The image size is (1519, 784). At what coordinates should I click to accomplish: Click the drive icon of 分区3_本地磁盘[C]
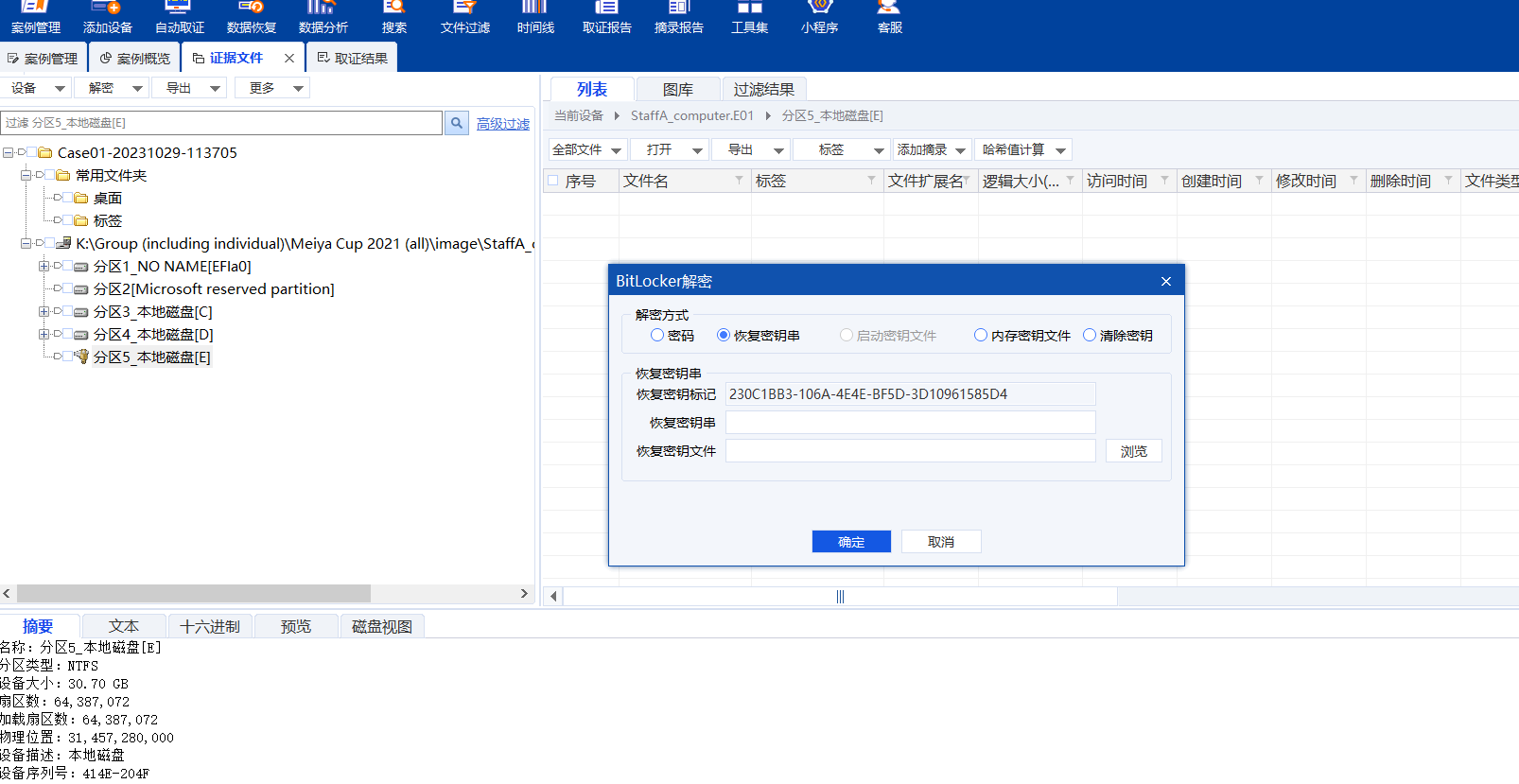click(81, 312)
